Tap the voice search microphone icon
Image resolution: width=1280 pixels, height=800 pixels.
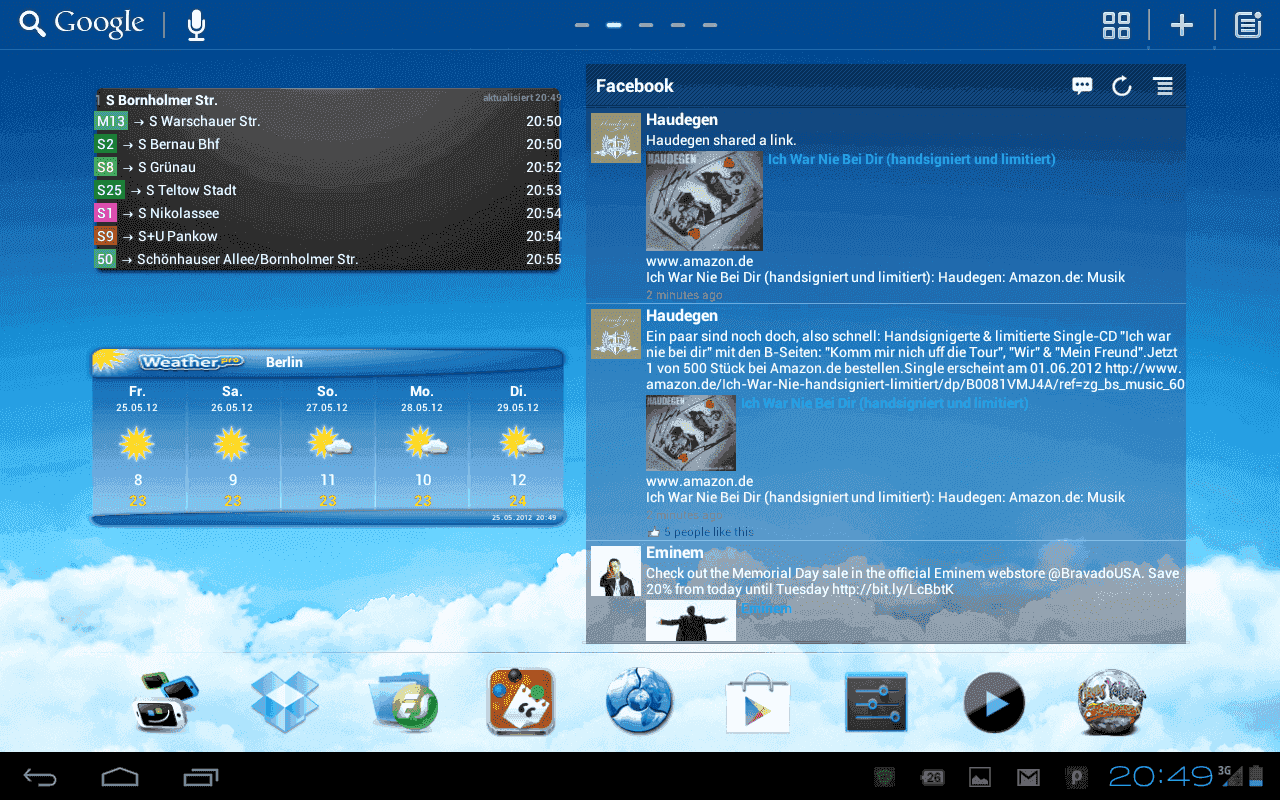(x=197, y=25)
